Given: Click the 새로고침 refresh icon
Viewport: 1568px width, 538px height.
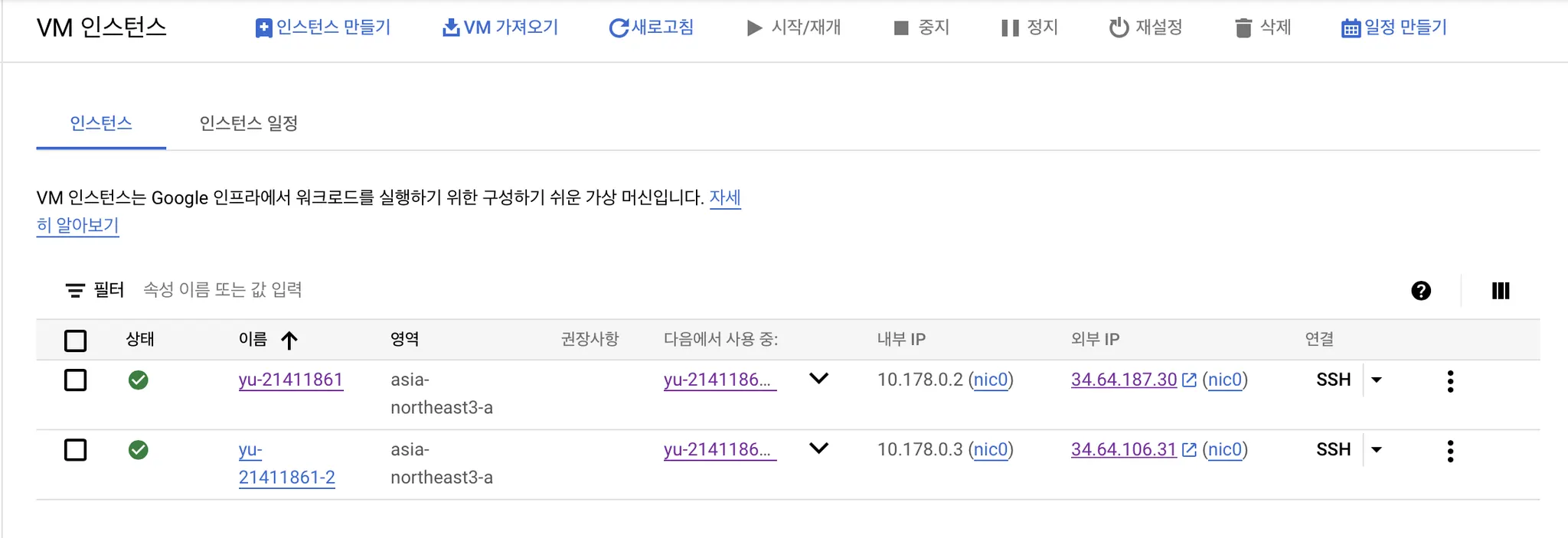Looking at the screenshot, I should [618, 28].
